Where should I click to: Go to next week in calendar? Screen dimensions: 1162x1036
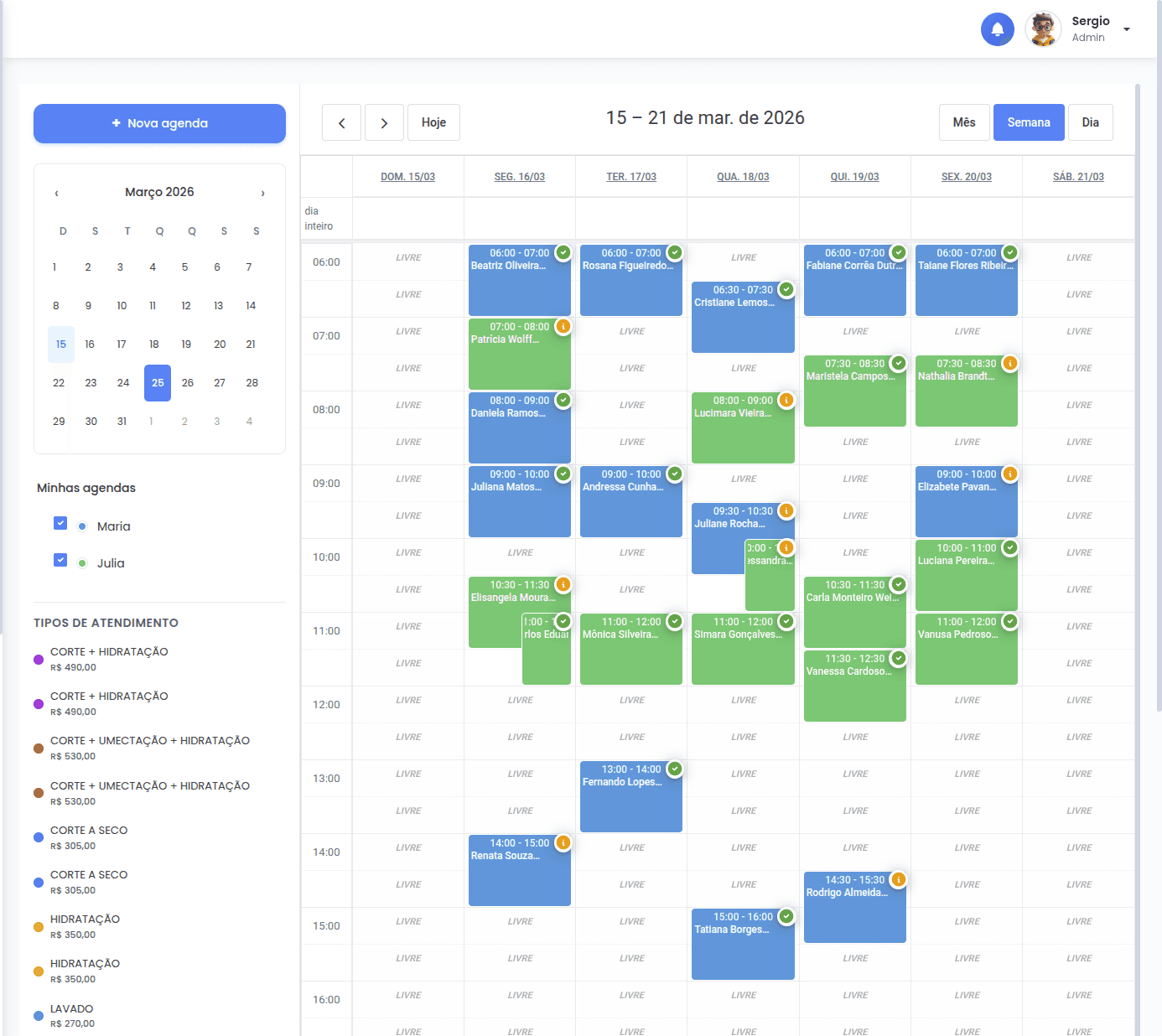point(384,122)
